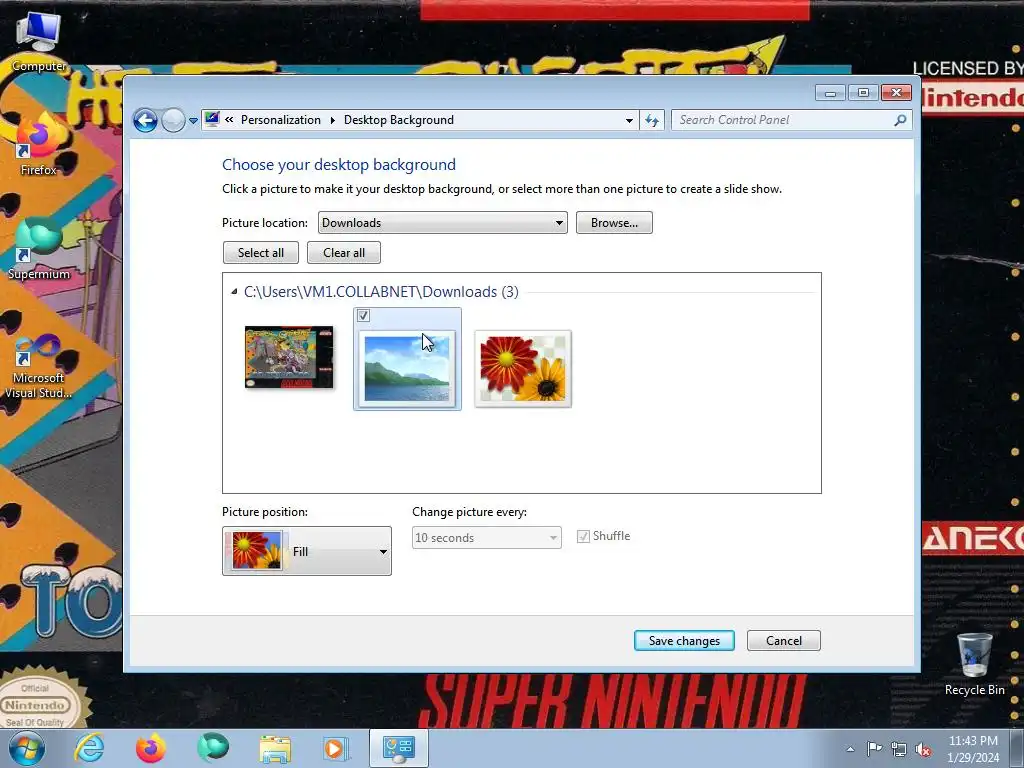Screen dimensions: 1024x768
Task: Minimize the Desktop Background window
Action: point(830,93)
